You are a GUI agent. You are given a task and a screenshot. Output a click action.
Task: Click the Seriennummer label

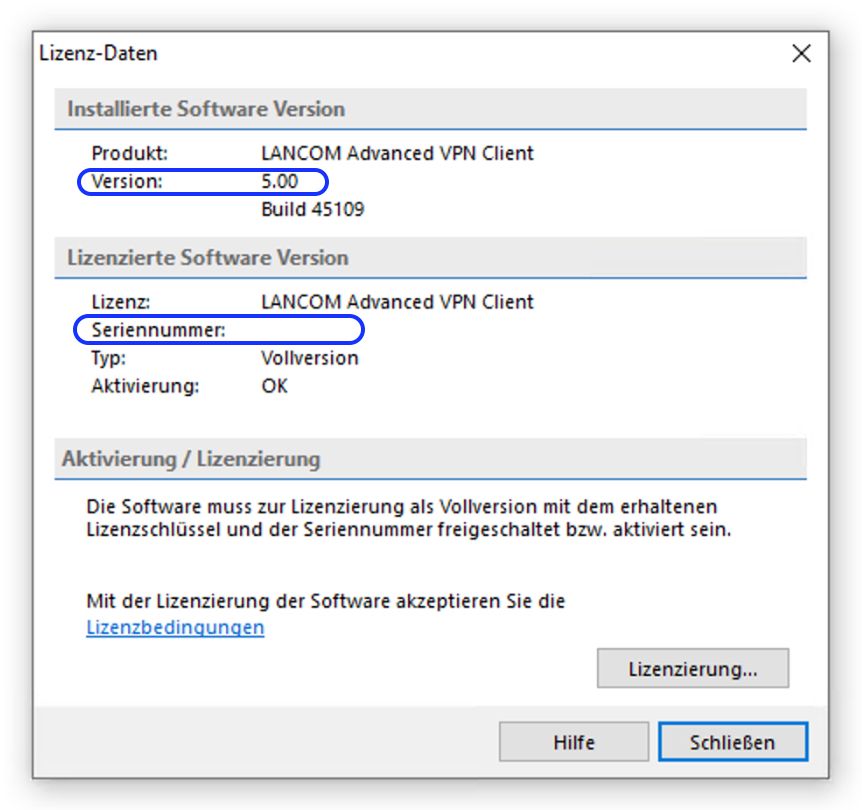point(158,330)
